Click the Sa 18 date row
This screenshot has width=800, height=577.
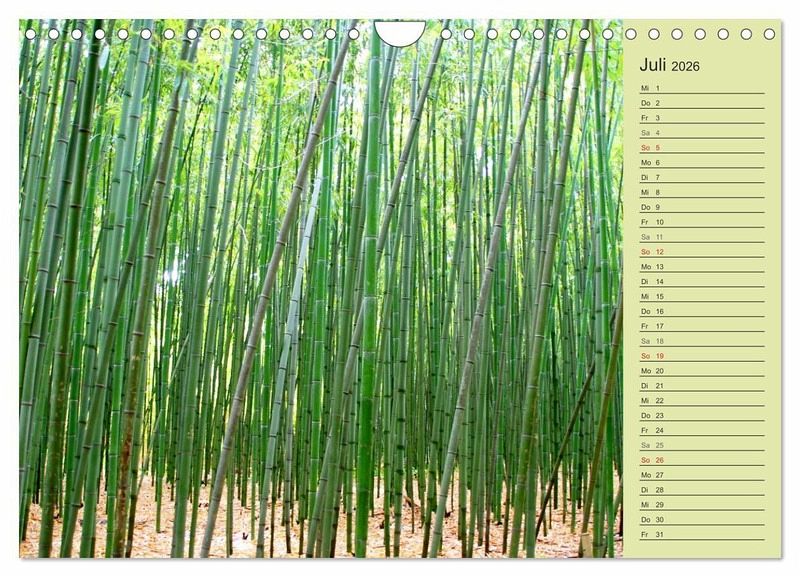point(701,341)
